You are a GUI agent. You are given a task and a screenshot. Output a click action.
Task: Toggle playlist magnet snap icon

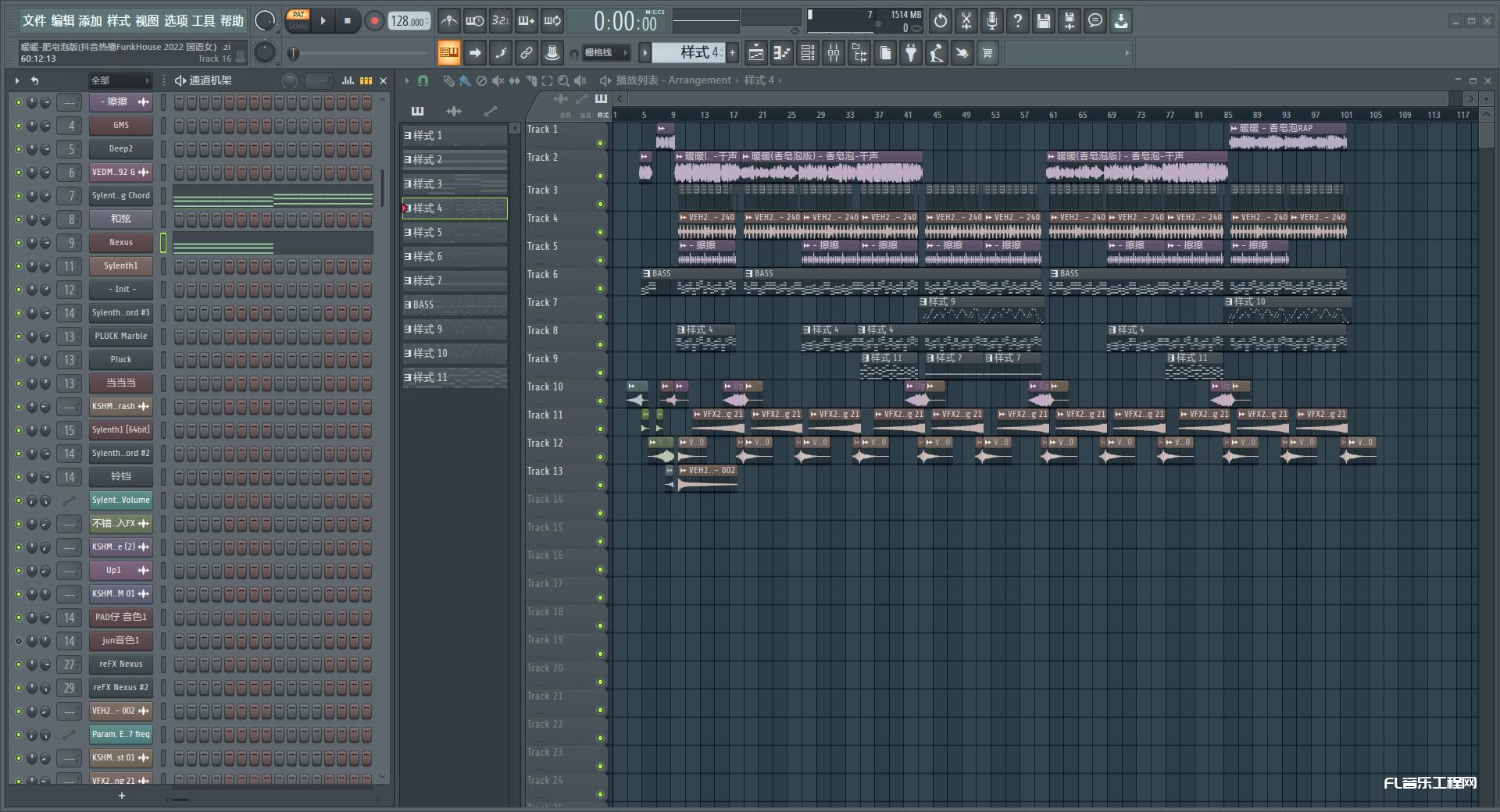point(423,80)
